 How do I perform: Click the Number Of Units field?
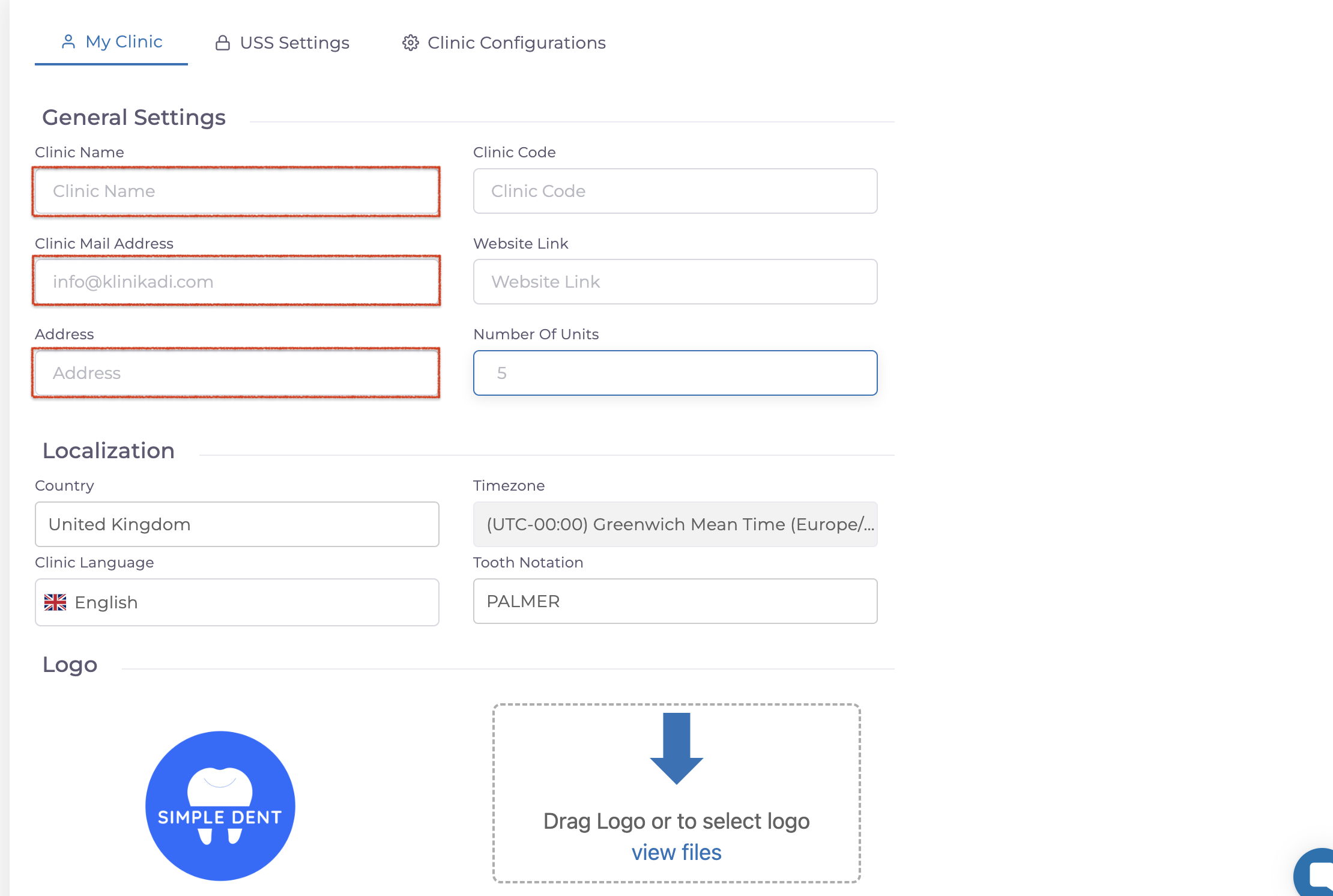click(x=675, y=373)
